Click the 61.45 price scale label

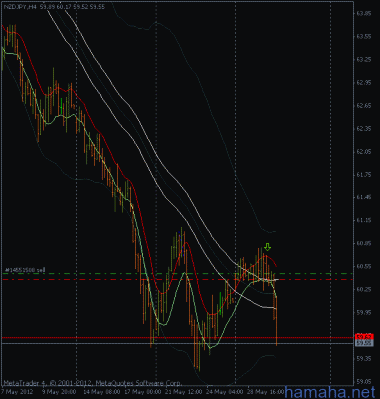point(364,198)
